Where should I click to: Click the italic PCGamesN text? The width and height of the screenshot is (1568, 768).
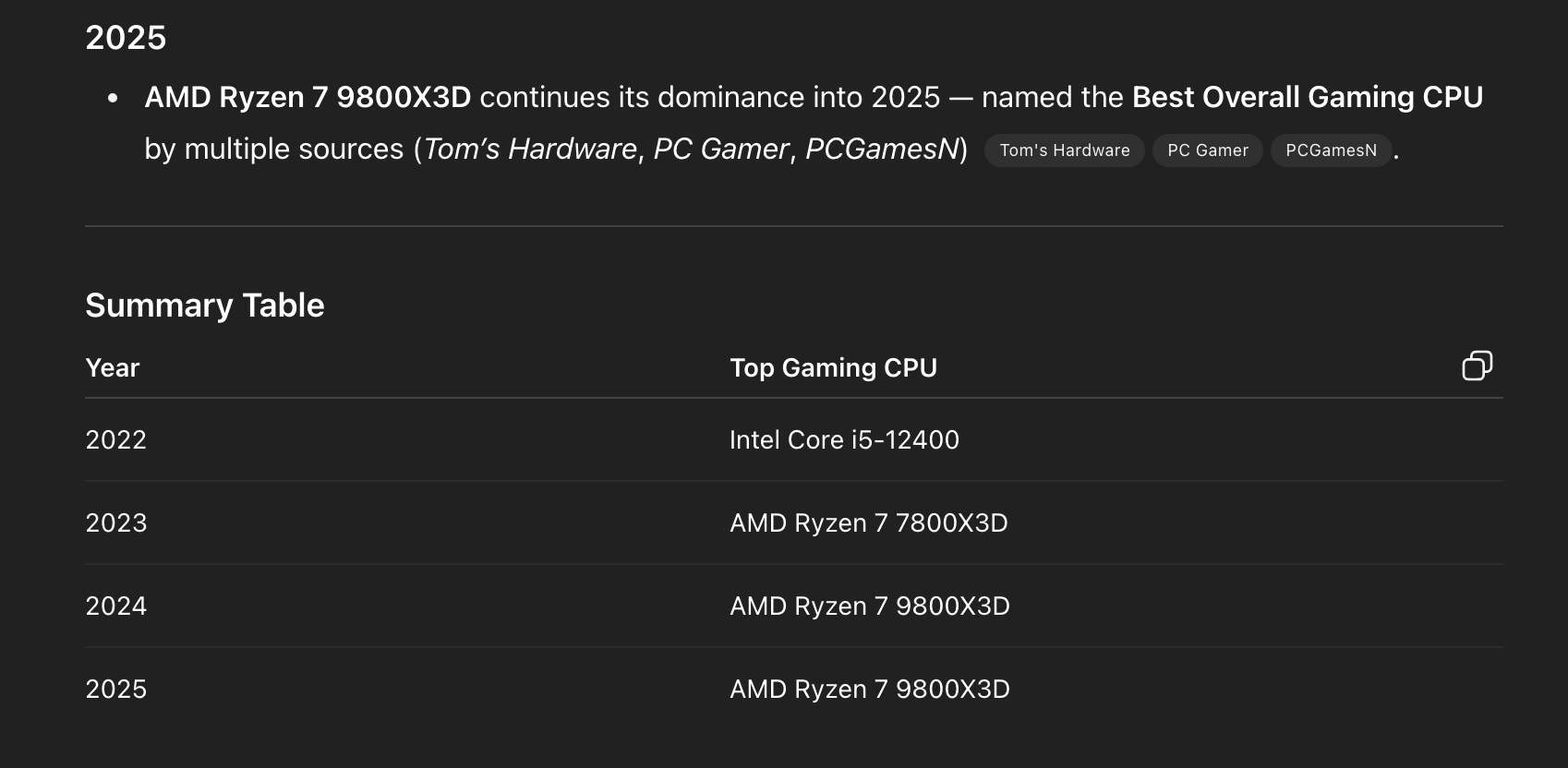(x=882, y=149)
